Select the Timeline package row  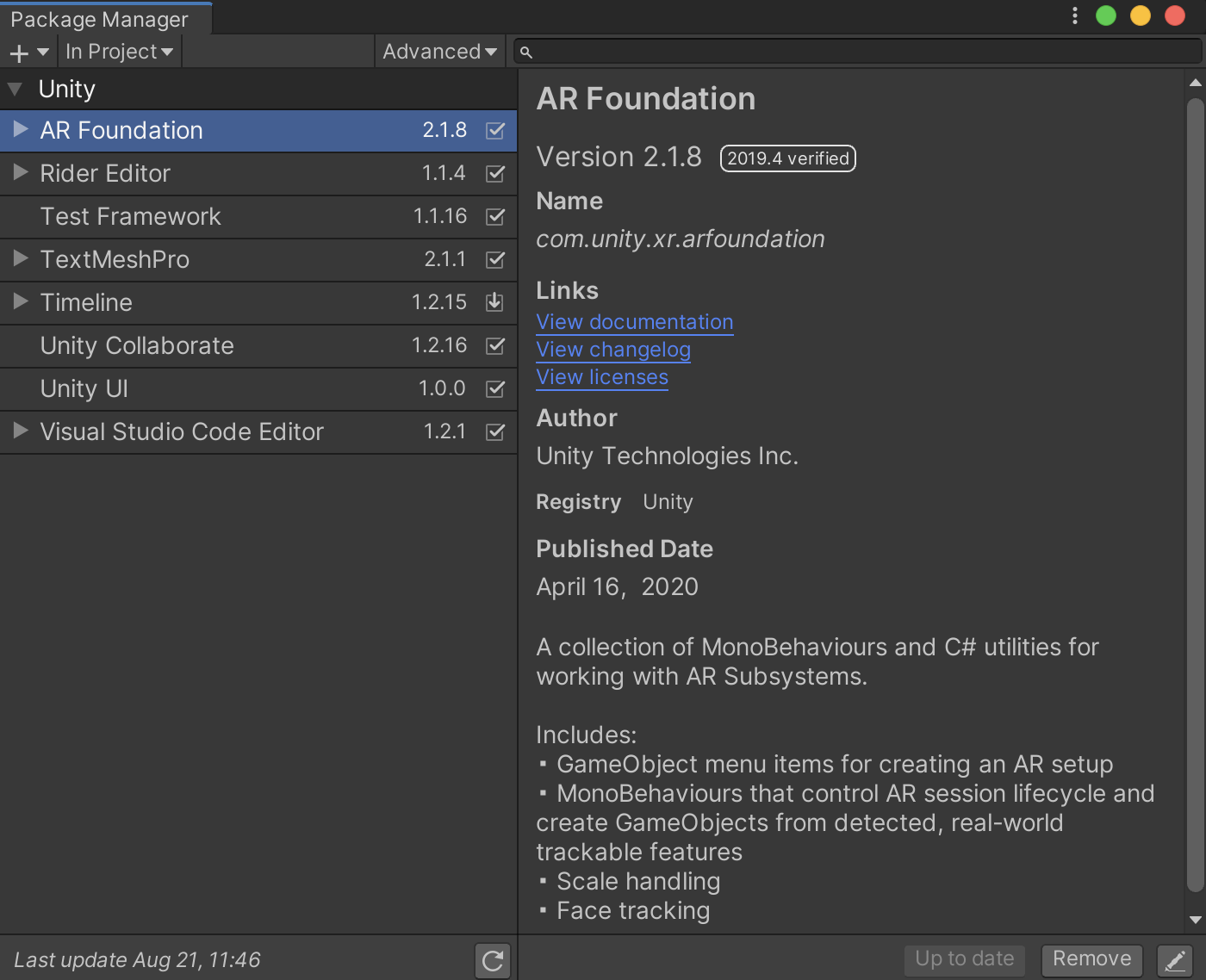(x=258, y=303)
